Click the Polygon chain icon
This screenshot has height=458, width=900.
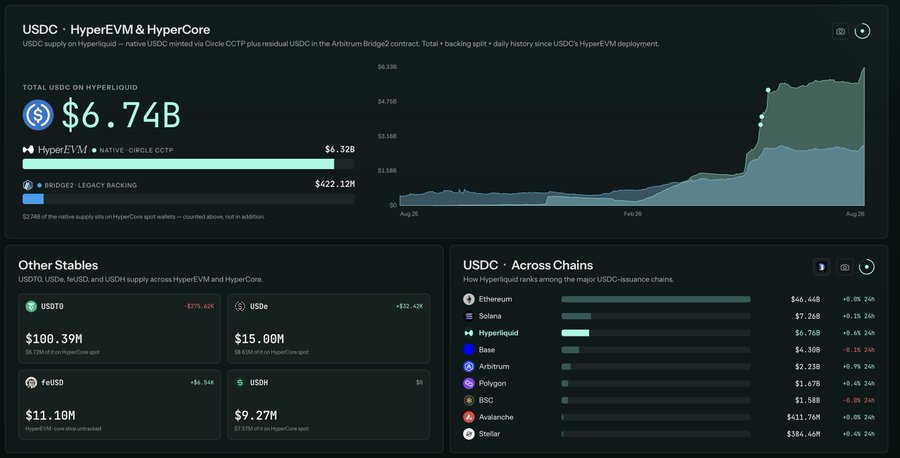click(x=469, y=383)
